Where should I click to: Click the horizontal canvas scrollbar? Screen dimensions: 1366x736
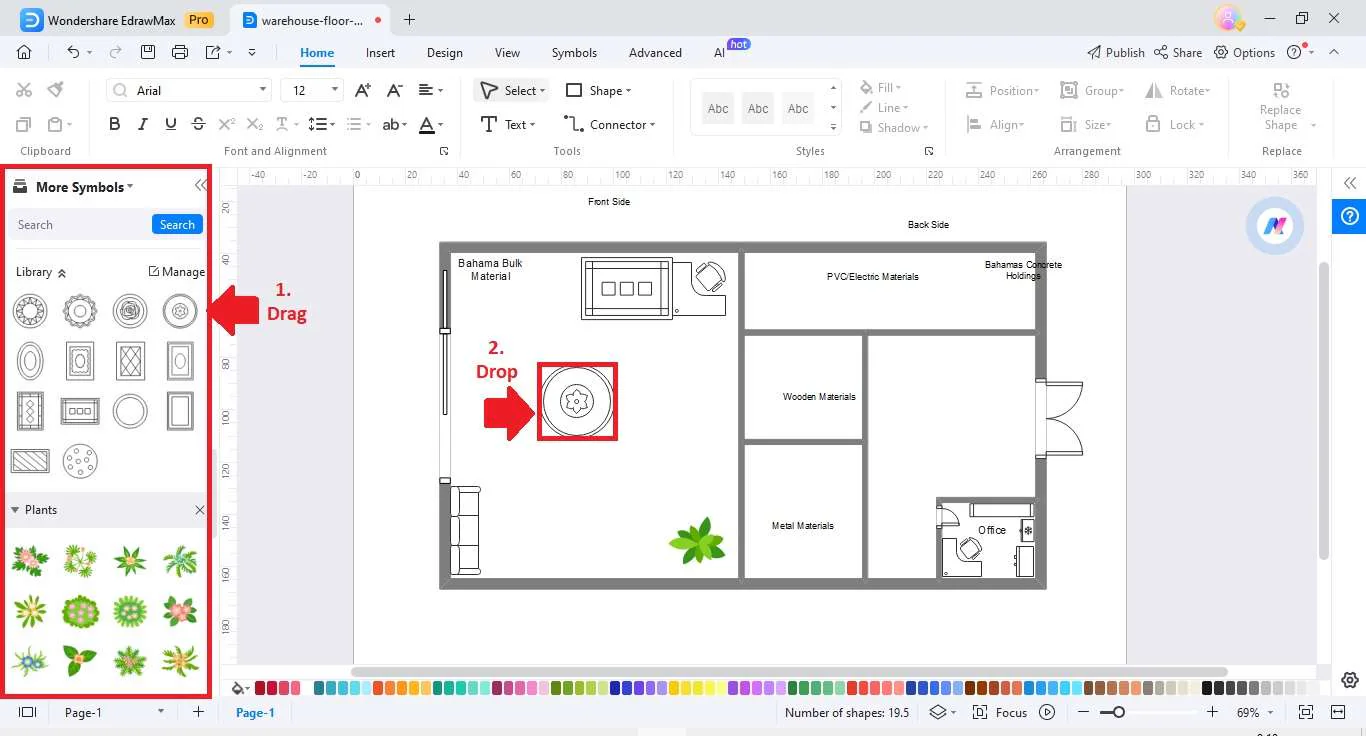click(789, 672)
